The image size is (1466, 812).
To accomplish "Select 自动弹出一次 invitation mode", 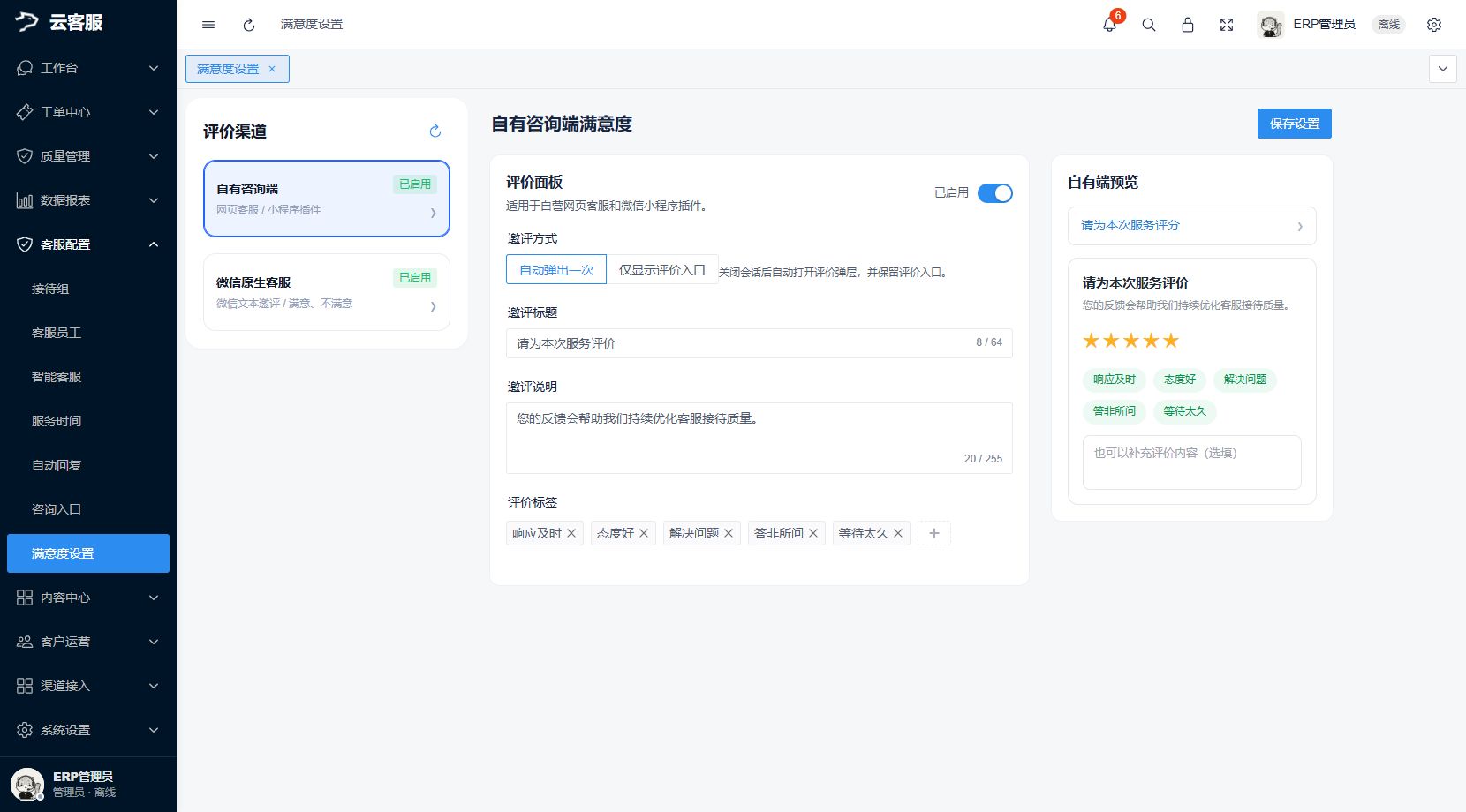I will pyautogui.click(x=556, y=270).
